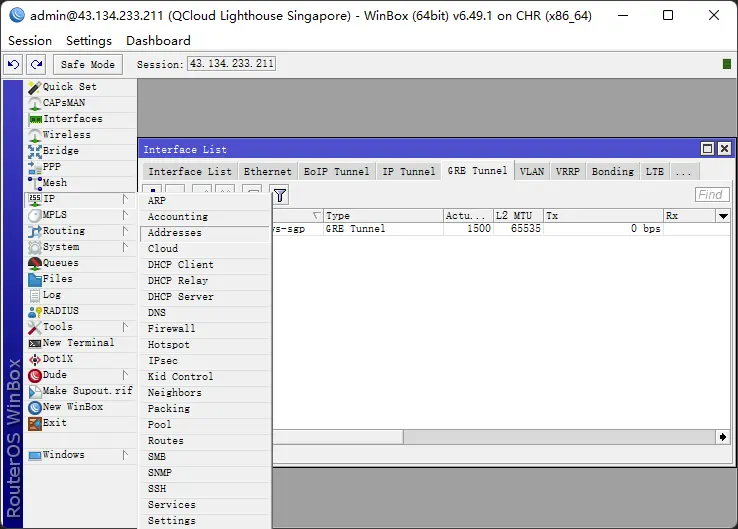The height and width of the screenshot is (529, 738).
Task: Switch to the VLAN tab
Action: (x=532, y=171)
